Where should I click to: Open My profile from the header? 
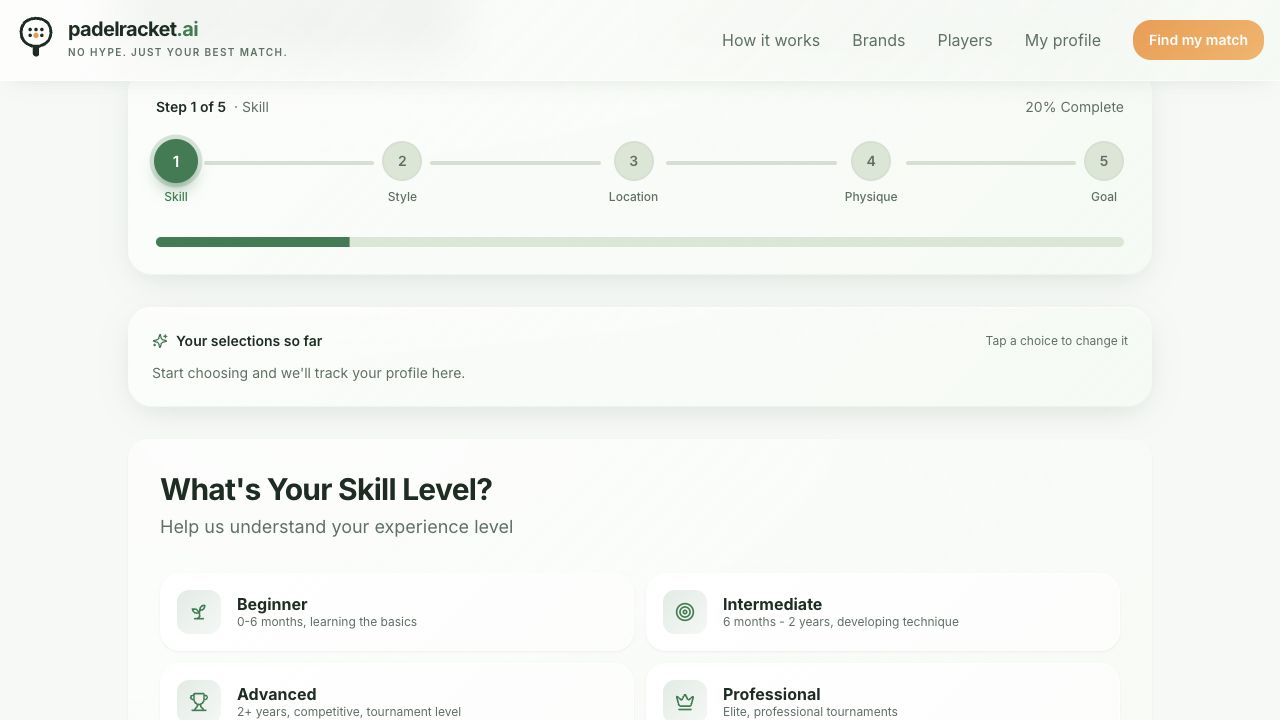pyautogui.click(x=1062, y=40)
